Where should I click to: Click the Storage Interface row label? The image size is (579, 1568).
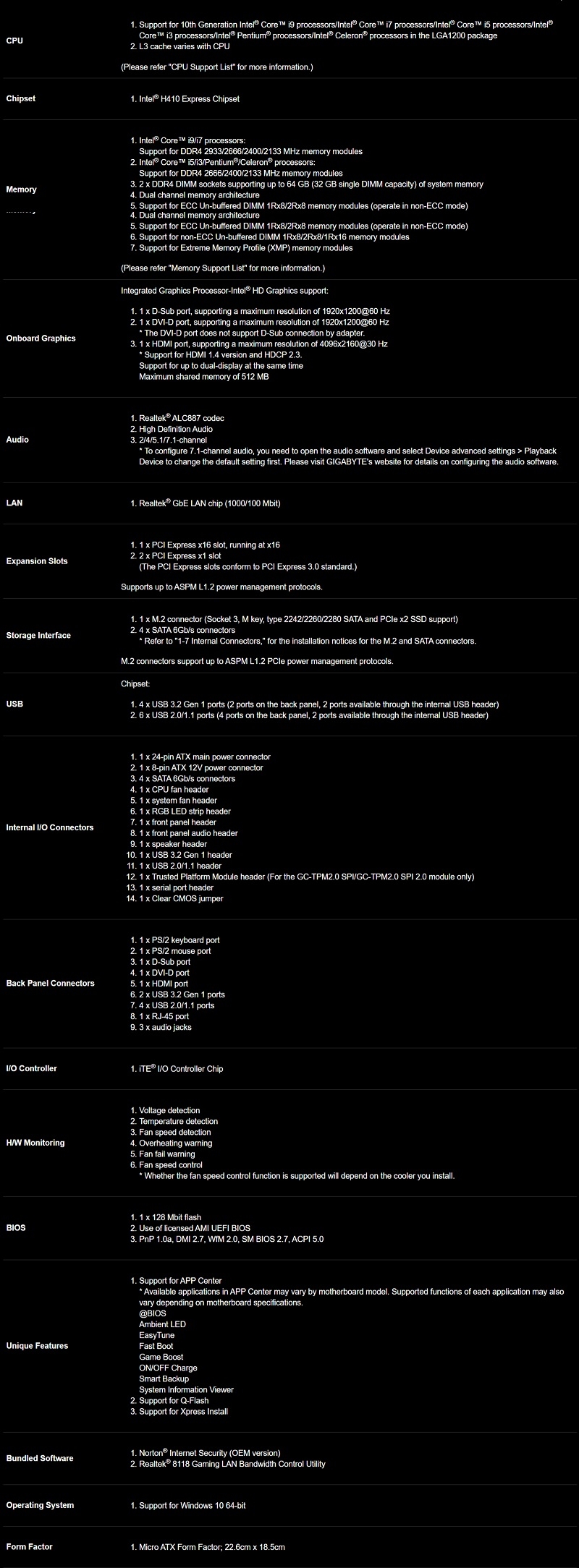point(38,636)
